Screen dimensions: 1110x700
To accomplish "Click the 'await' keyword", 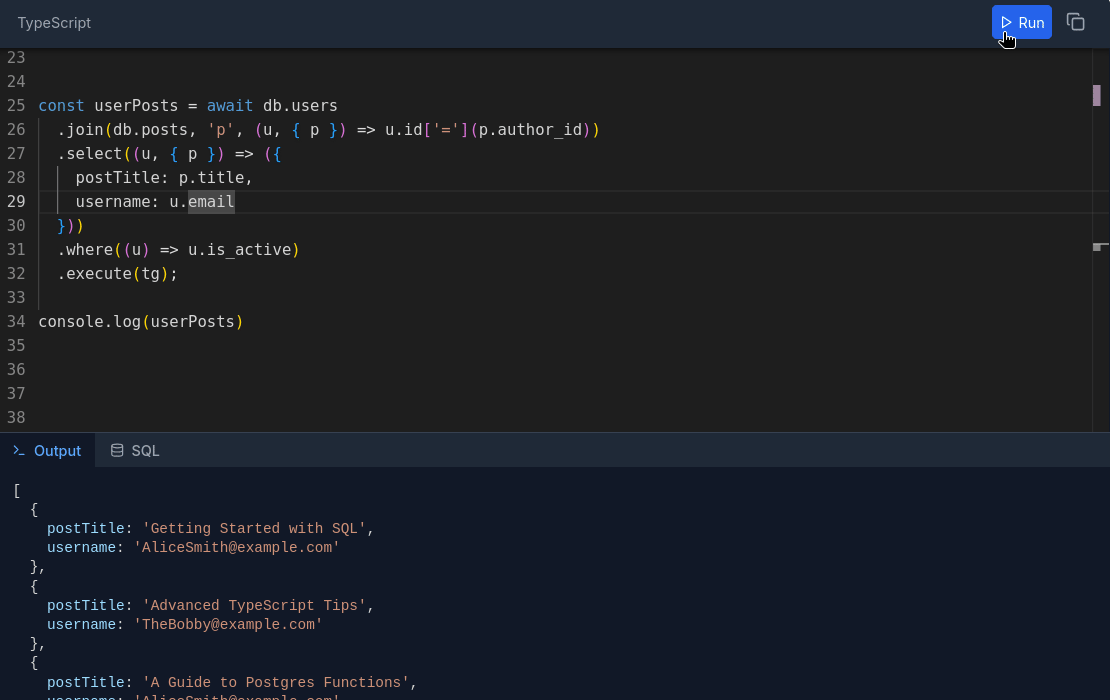I will pyautogui.click(x=229, y=105).
